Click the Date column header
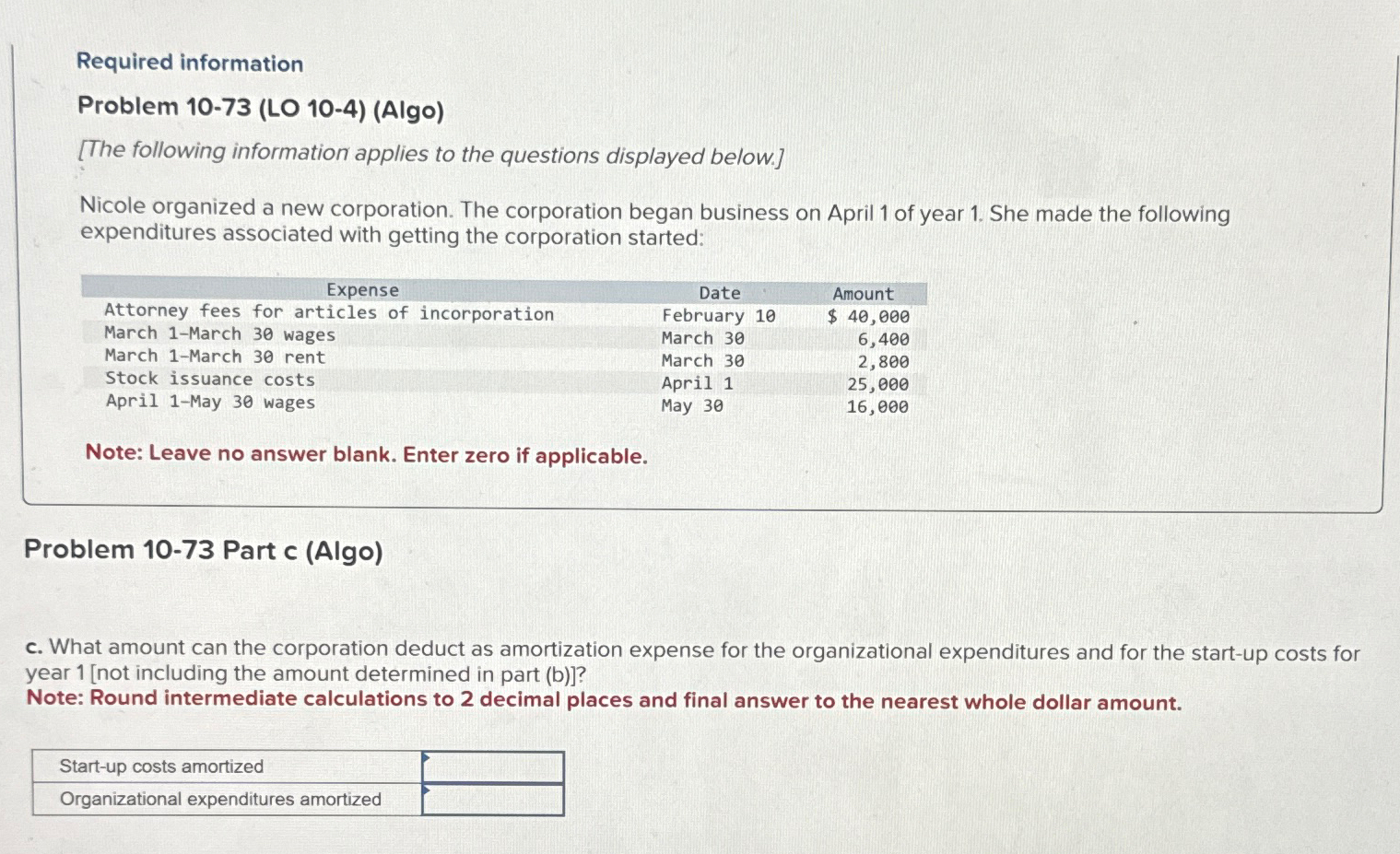Viewport: 1400px width, 854px height. click(x=718, y=292)
